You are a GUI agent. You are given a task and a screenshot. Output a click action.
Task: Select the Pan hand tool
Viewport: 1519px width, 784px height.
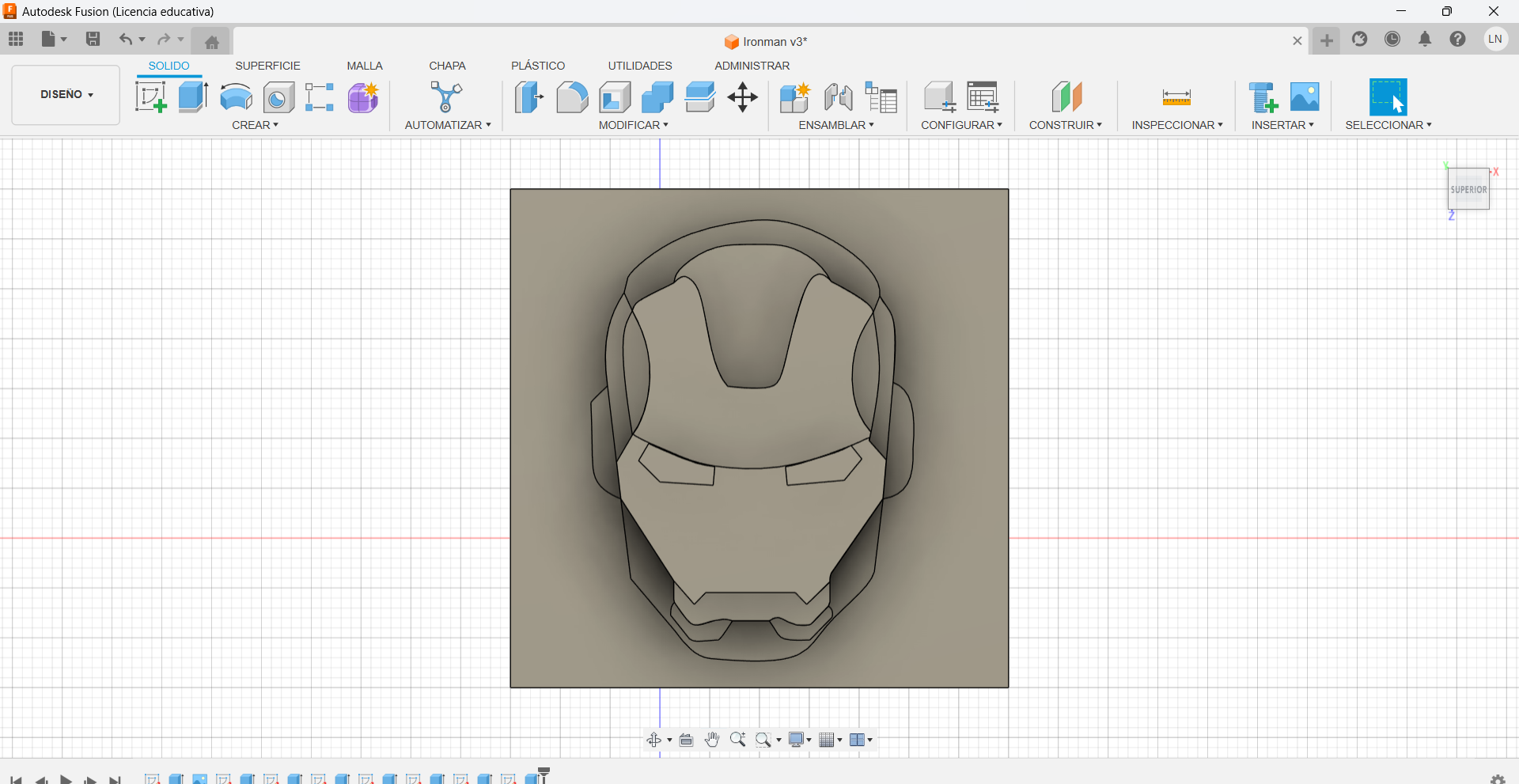(712, 740)
